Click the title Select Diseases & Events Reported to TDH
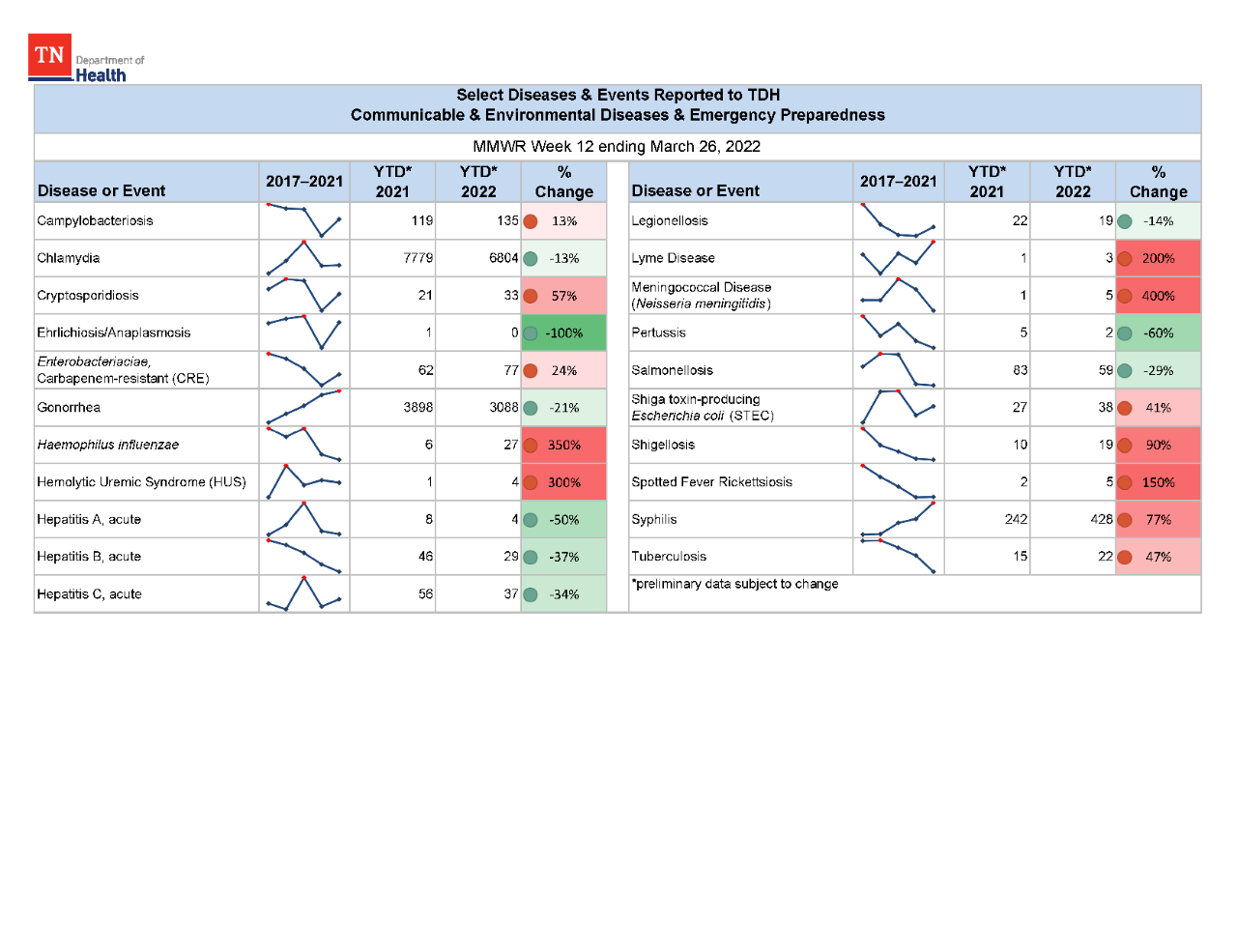Viewport: 1237px width, 952px height. [618, 95]
